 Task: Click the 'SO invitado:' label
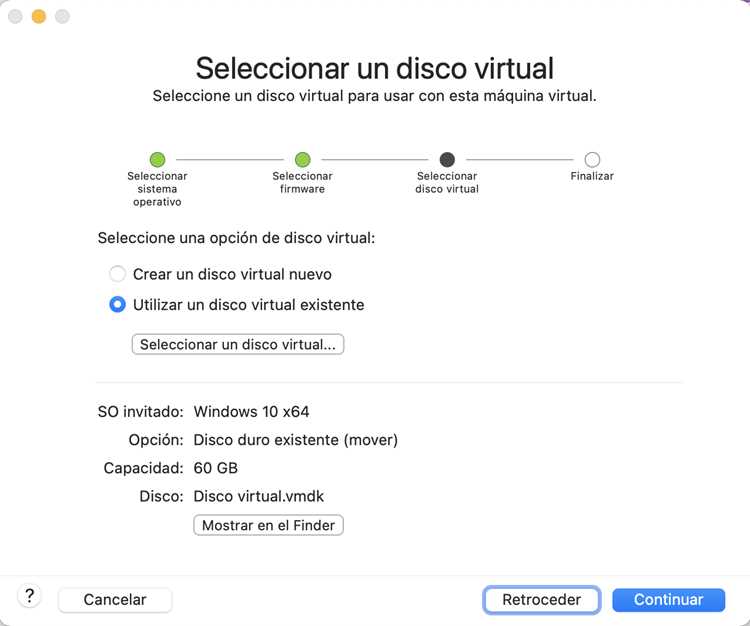pyautogui.click(x=141, y=412)
